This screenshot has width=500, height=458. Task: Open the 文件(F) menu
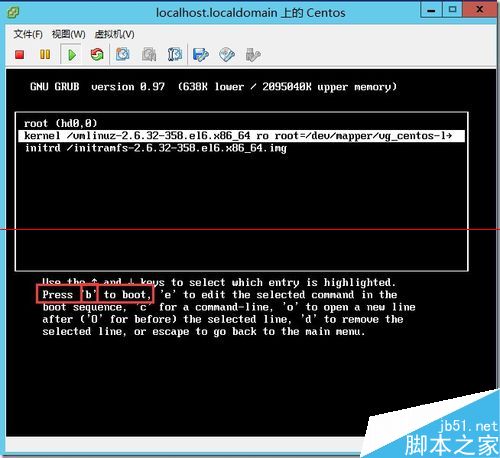[28, 34]
